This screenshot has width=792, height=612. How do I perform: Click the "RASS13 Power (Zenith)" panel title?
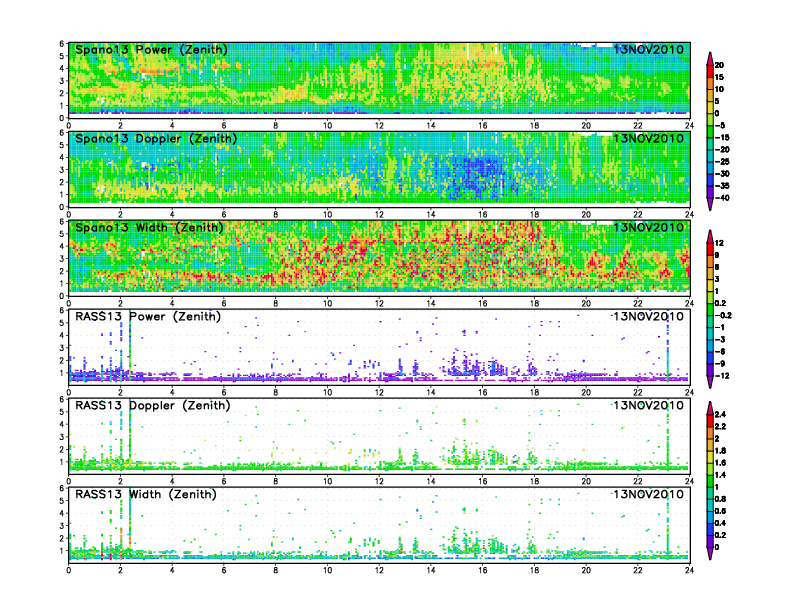[x=148, y=317]
